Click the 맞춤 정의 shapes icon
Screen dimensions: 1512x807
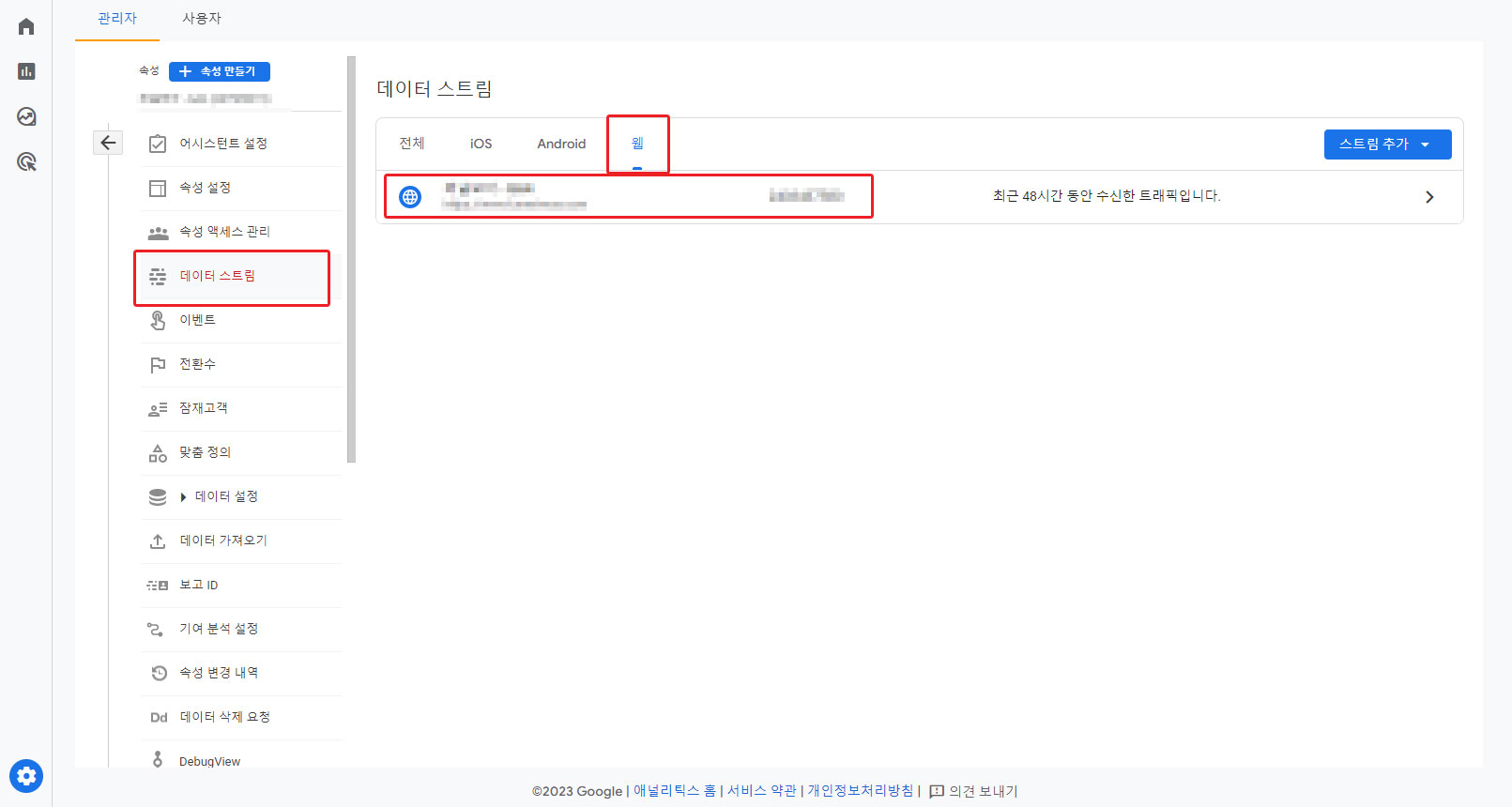coord(158,452)
